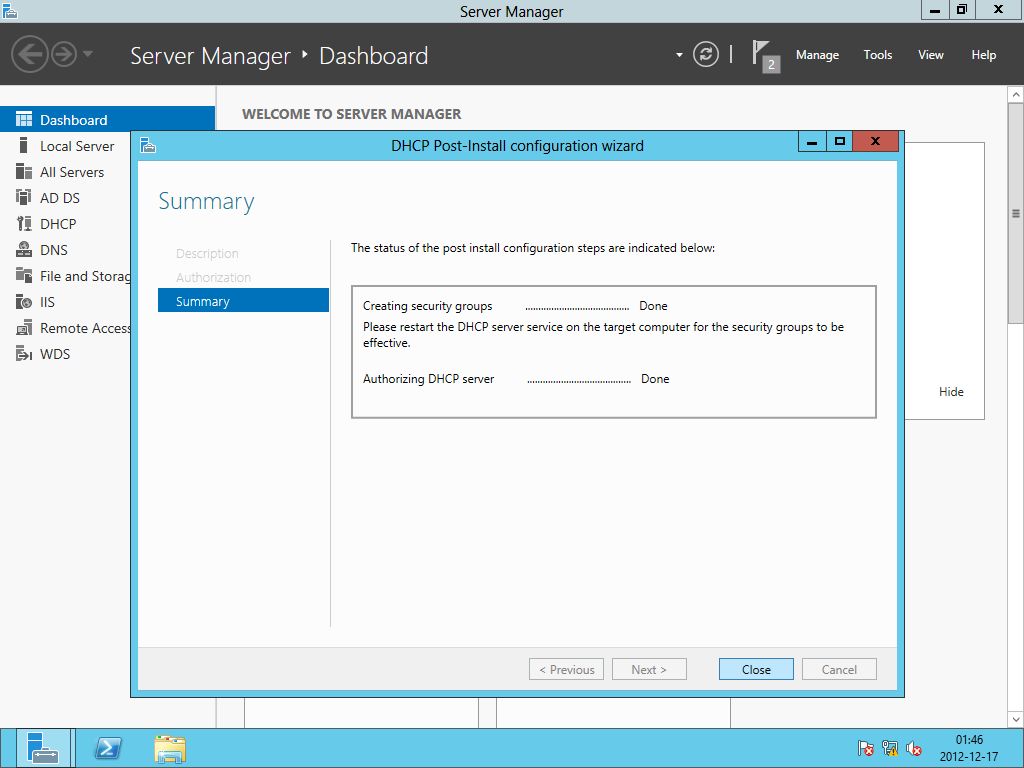Click the Dashboard sidebar label
Viewport: 1024px width, 768px height.
[x=73, y=120]
